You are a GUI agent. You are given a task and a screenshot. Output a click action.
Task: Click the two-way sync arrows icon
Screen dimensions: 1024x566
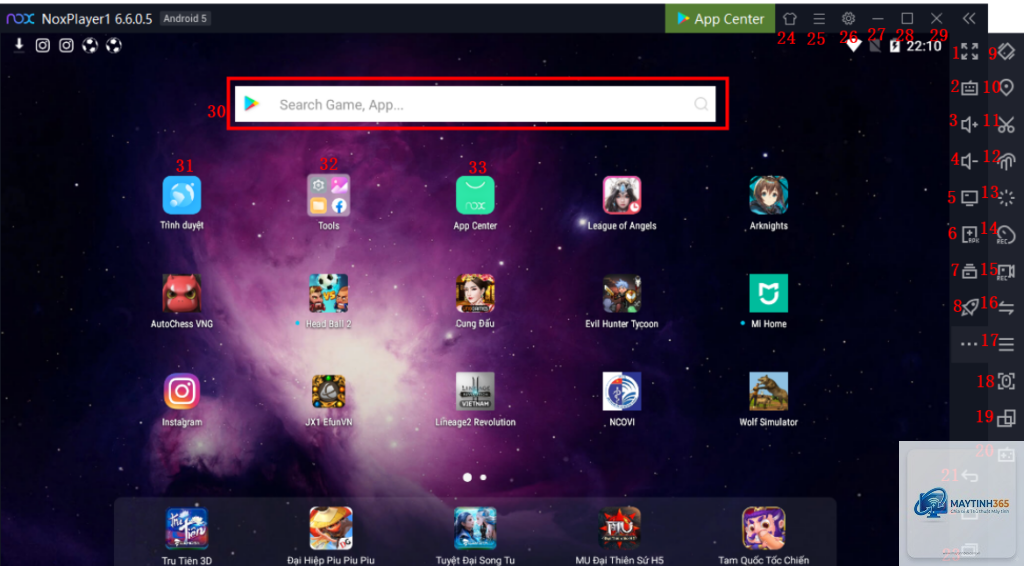tap(1006, 307)
